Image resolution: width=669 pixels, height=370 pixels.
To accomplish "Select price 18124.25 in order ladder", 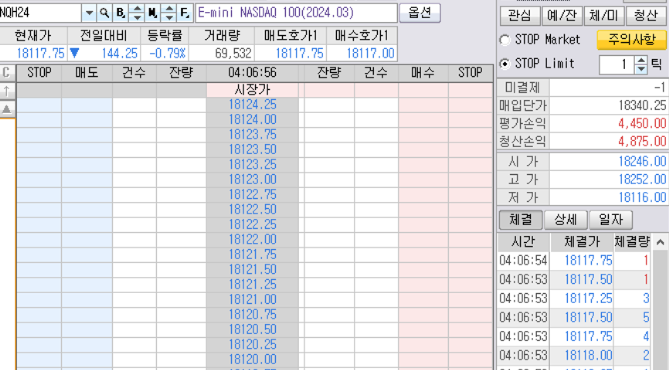I will [x=252, y=105].
